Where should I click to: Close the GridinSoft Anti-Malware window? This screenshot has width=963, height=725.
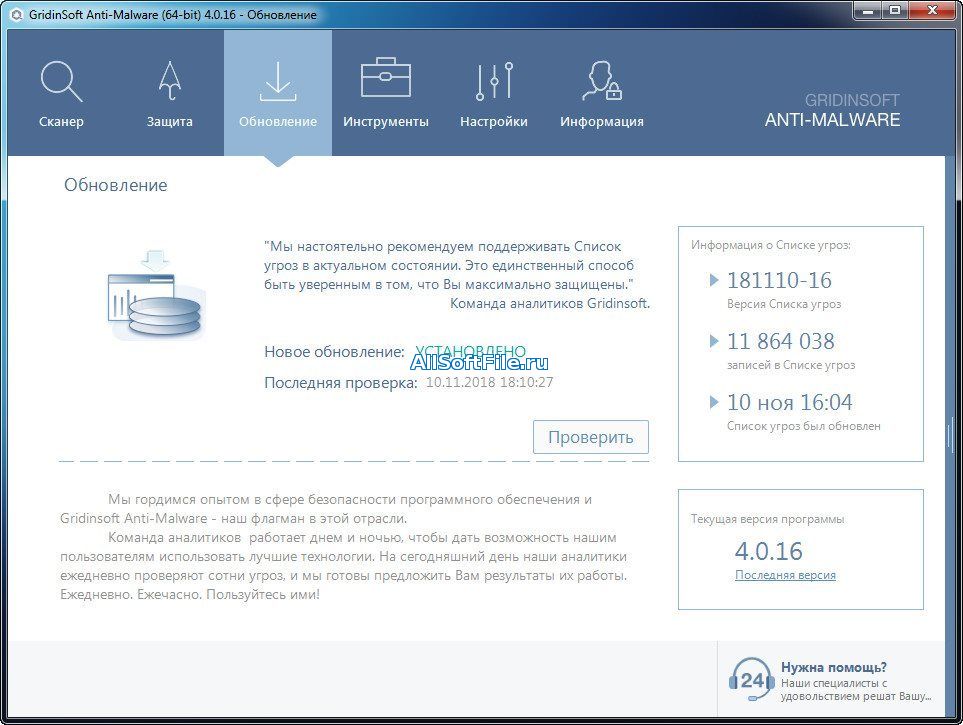(933, 10)
